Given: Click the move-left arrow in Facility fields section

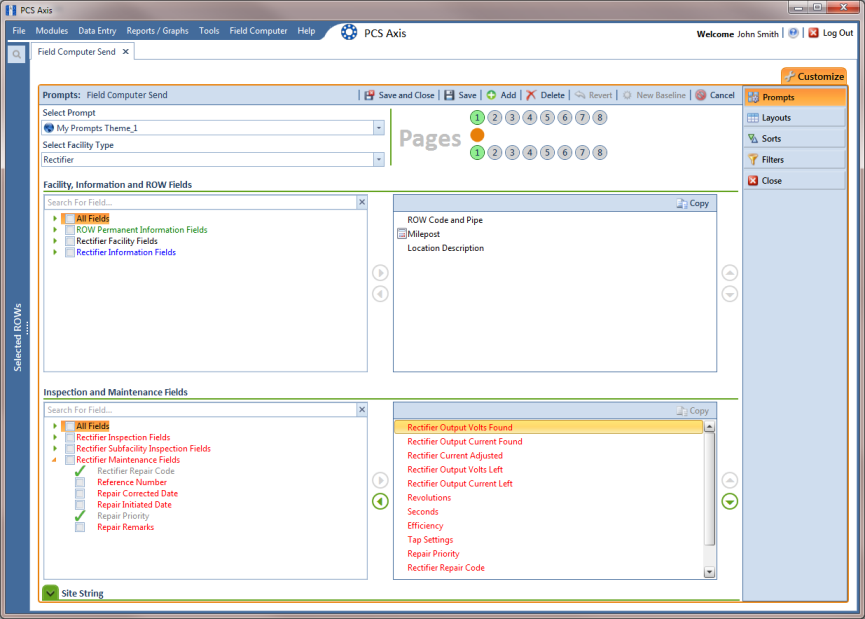Looking at the screenshot, I should pos(380,294).
